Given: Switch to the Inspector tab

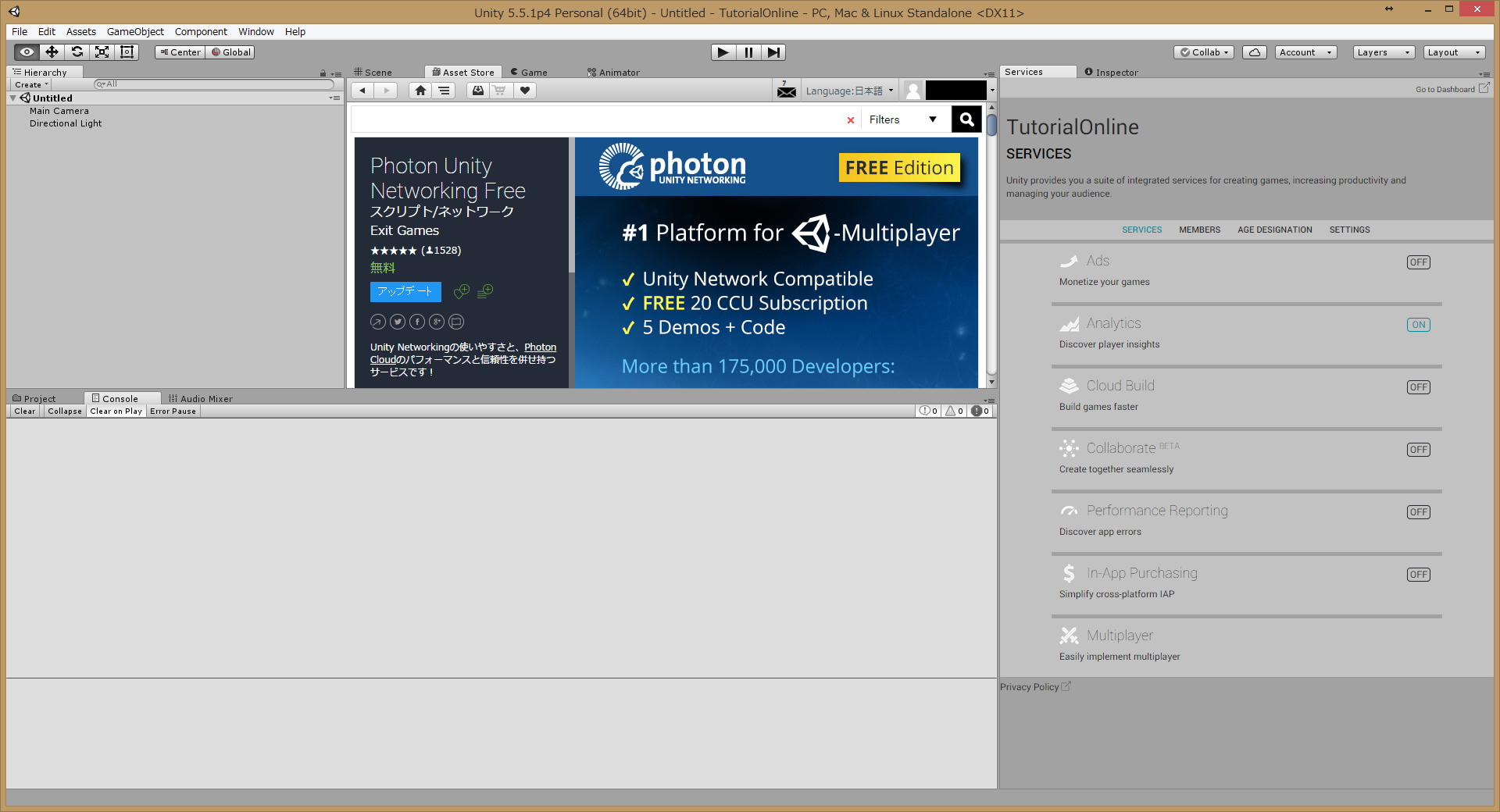Looking at the screenshot, I should point(1116,73).
